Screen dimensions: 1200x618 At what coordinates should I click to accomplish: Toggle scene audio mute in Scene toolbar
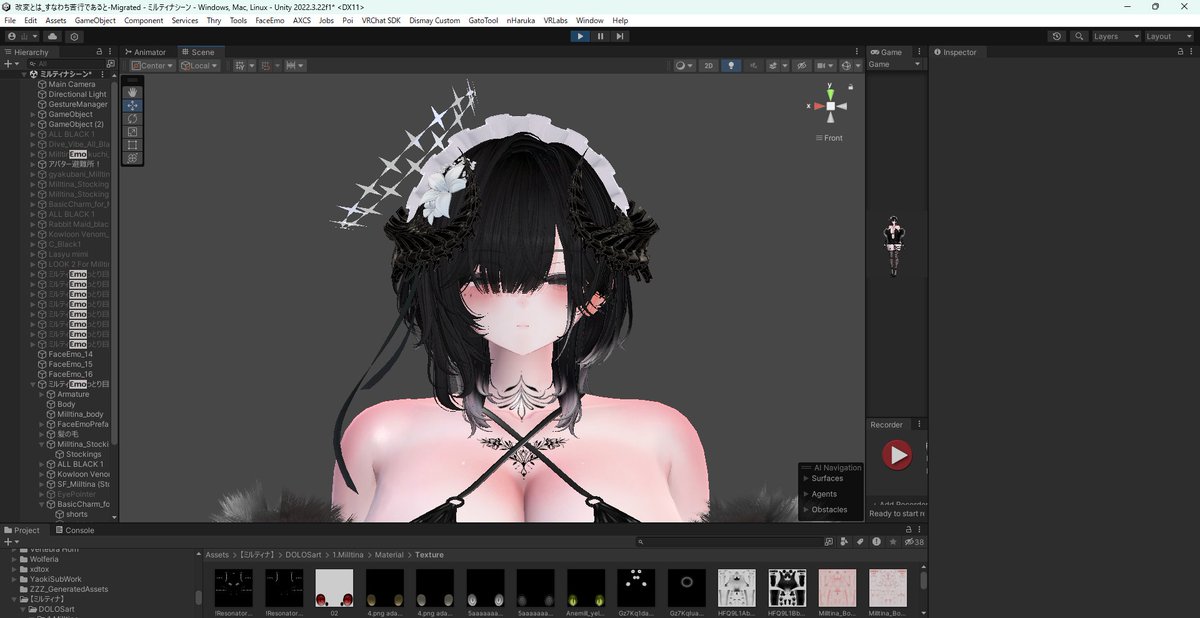click(754, 65)
